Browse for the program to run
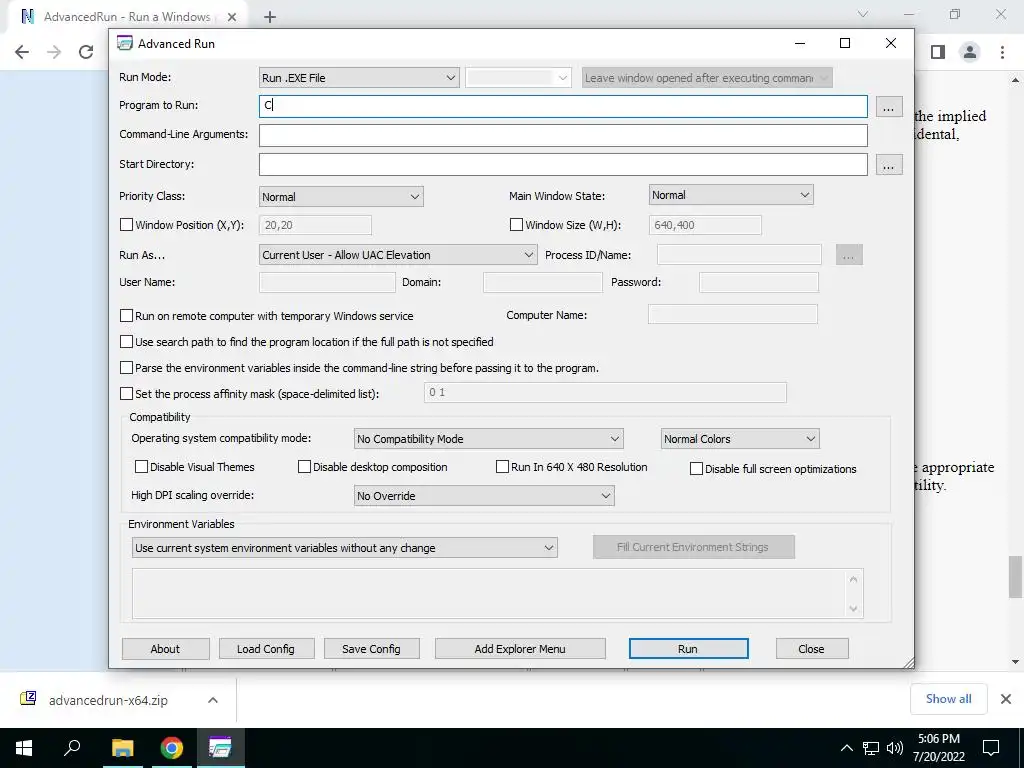Screen dimensions: 1024x768 (x=888, y=107)
